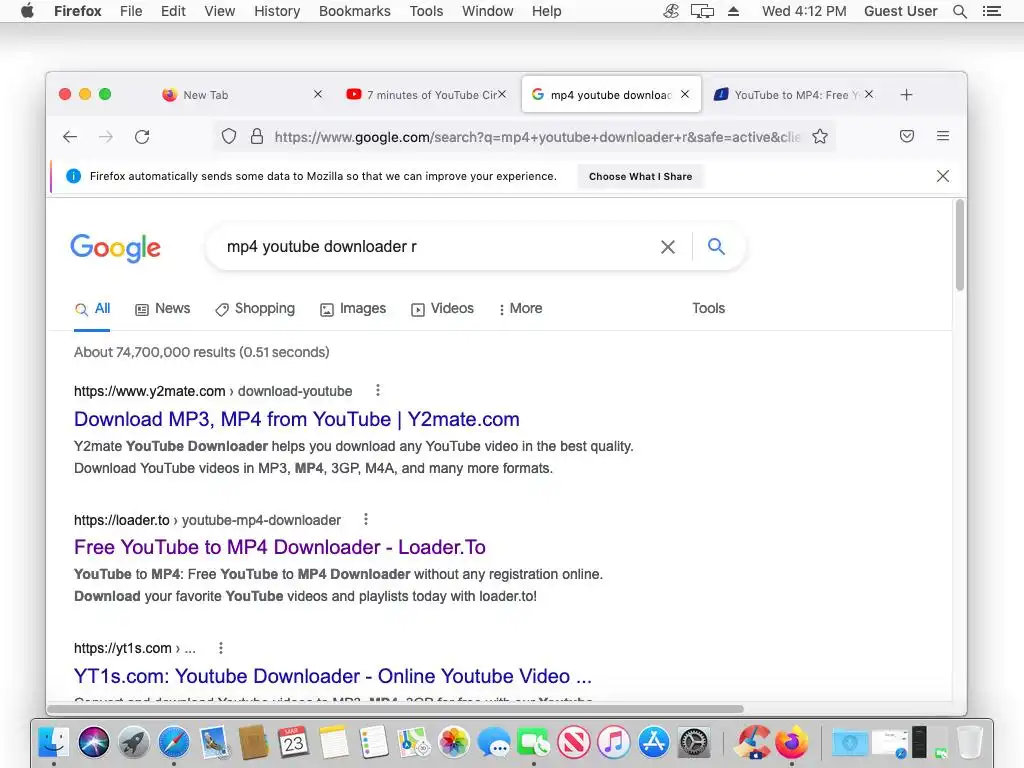Open the Guest User menu
The image size is (1024, 768).
[901, 11]
